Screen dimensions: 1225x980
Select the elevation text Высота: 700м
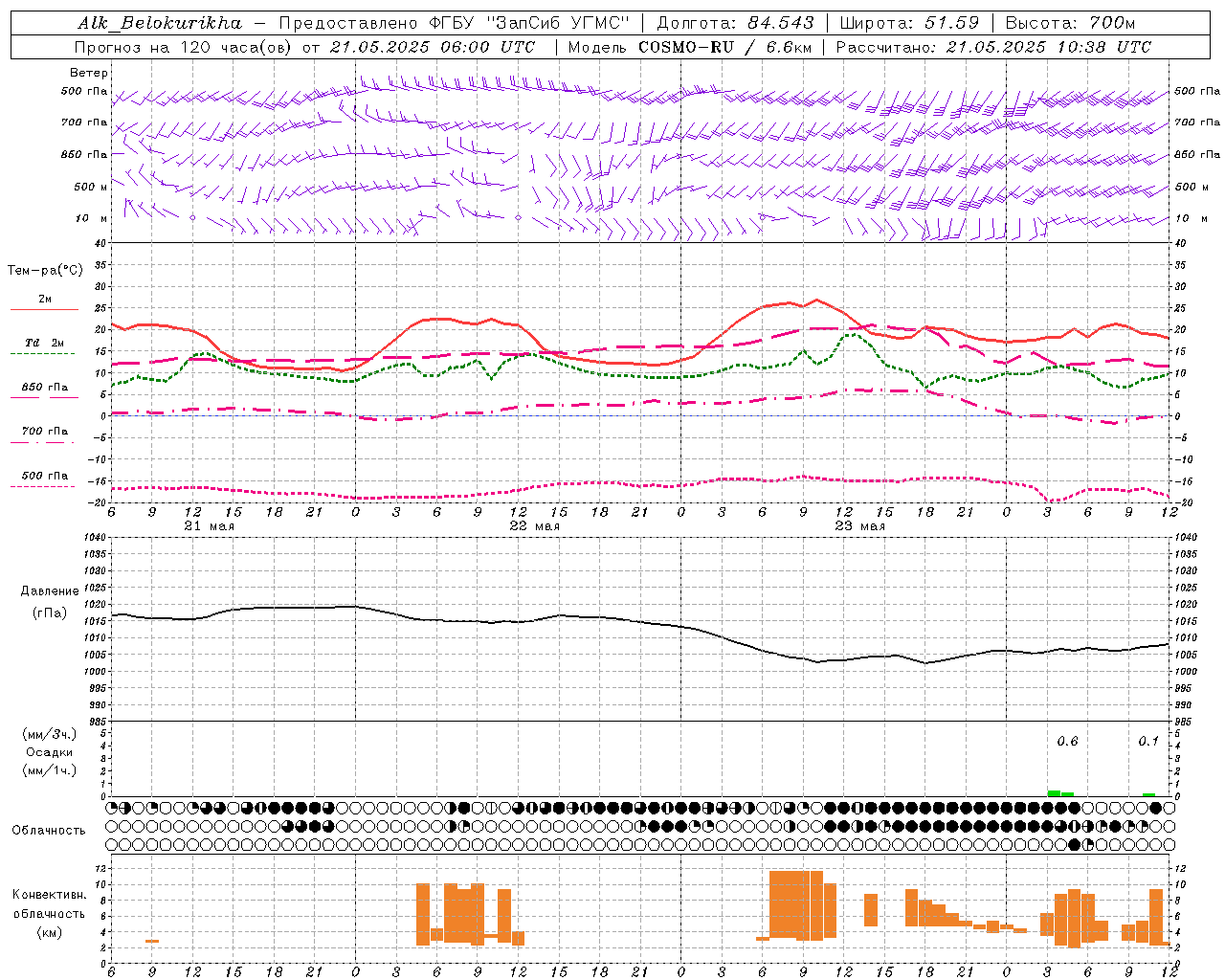(x=1070, y=23)
